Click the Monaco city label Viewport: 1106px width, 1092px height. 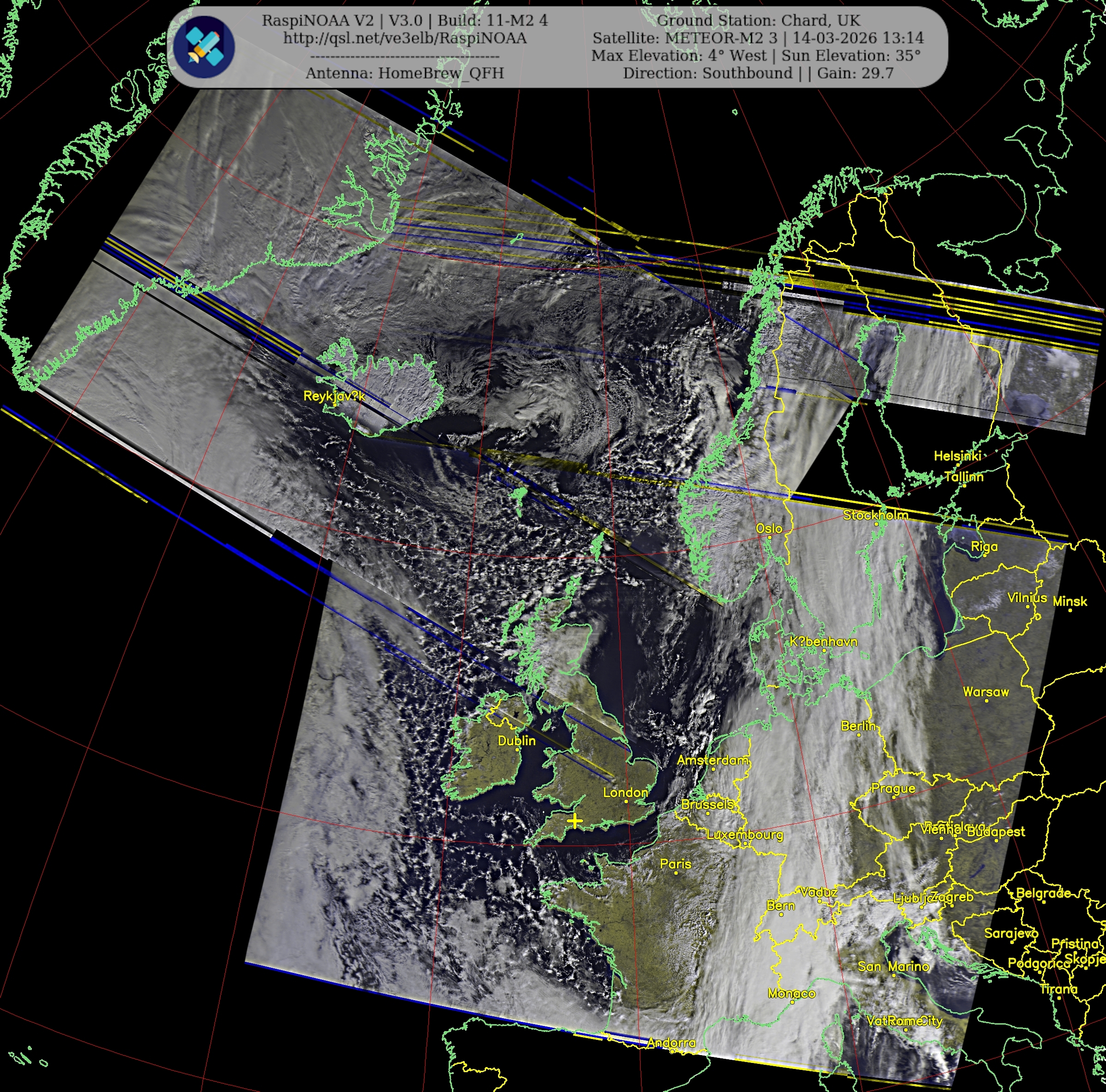click(791, 994)
